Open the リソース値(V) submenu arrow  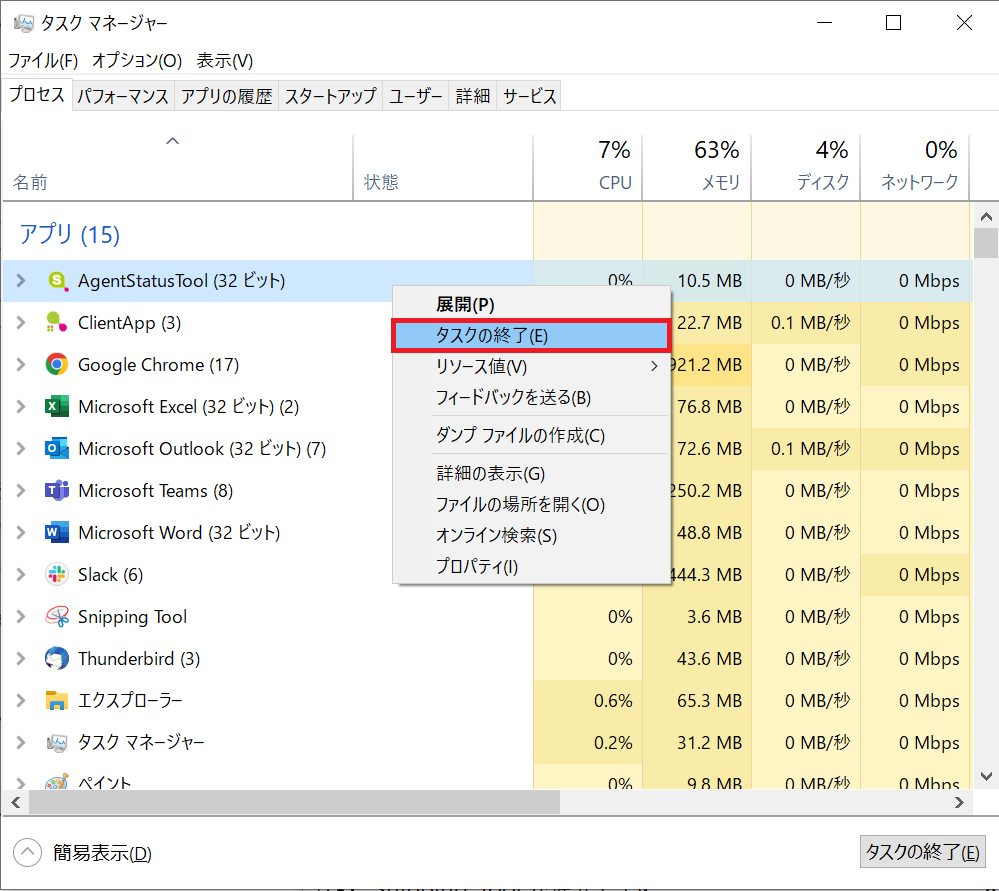[654, 366]
